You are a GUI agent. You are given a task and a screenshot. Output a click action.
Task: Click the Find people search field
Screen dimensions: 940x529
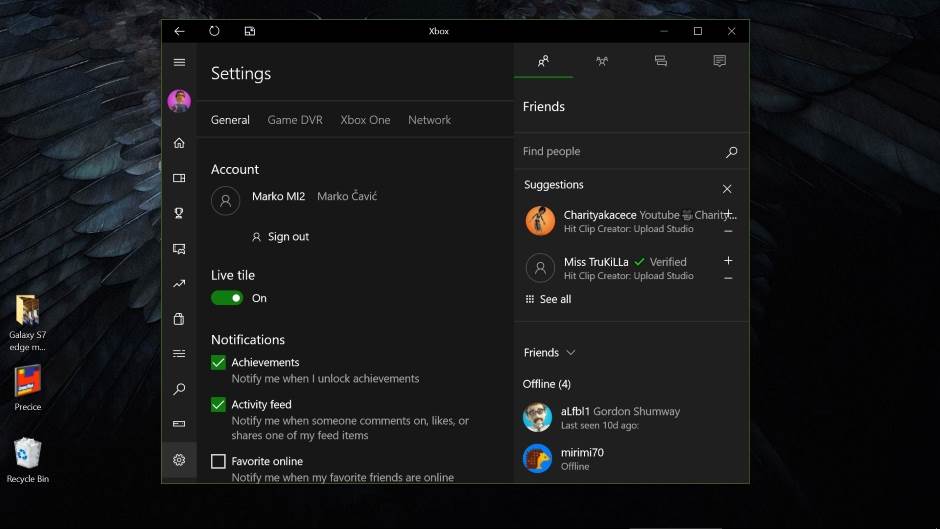click(x=620, y=152)
